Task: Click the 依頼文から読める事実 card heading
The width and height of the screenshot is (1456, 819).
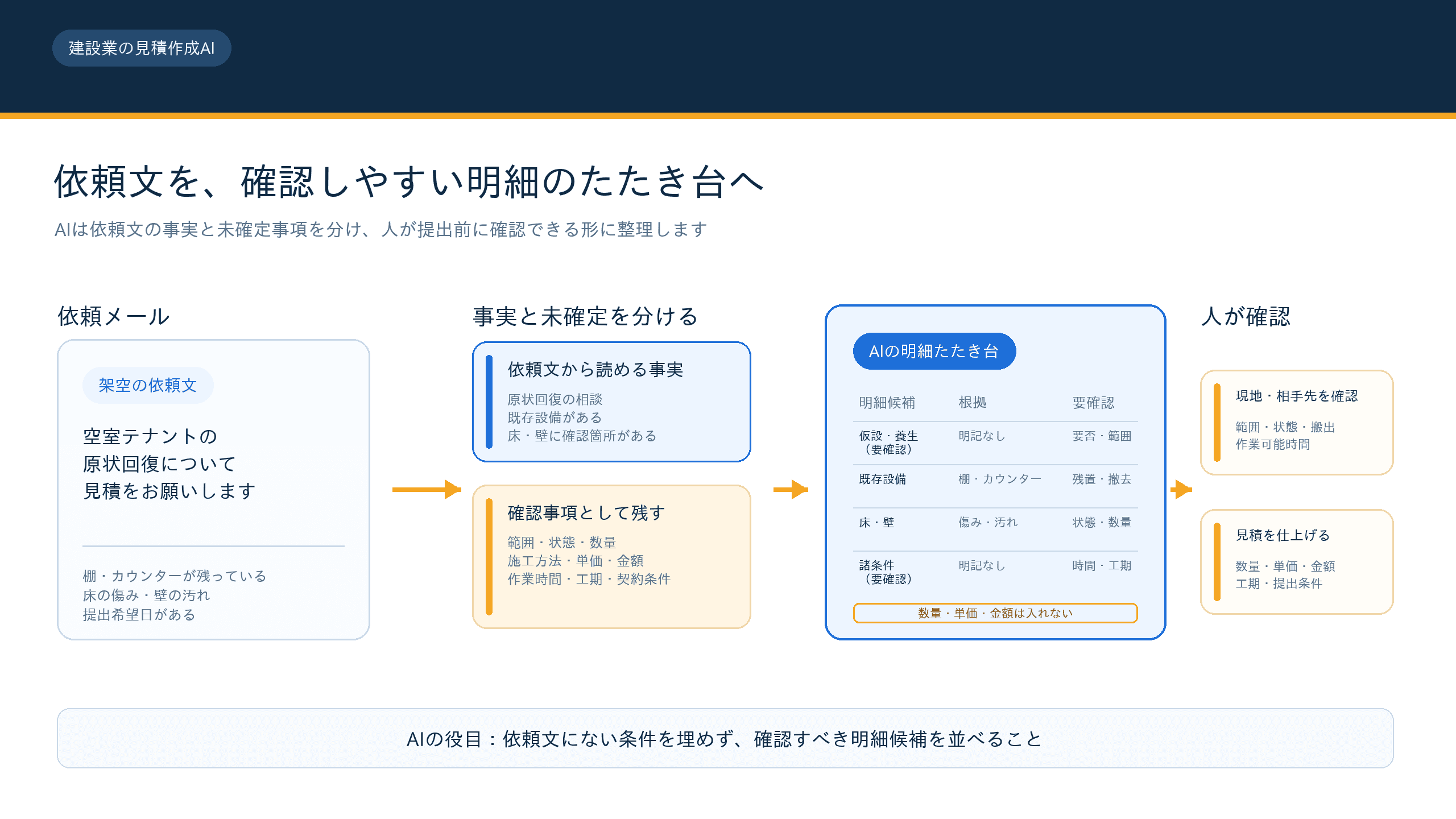Action: pos(595,370)
